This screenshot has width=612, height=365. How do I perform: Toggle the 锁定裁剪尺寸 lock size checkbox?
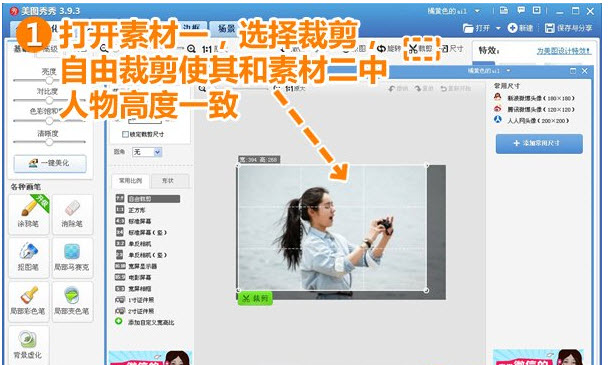tap(125, 134)
